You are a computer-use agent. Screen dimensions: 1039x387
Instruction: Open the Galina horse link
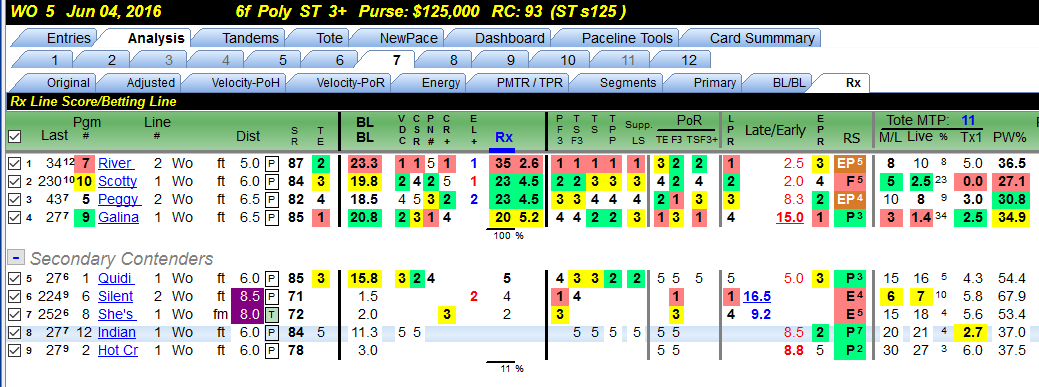[x=118, y=217]
